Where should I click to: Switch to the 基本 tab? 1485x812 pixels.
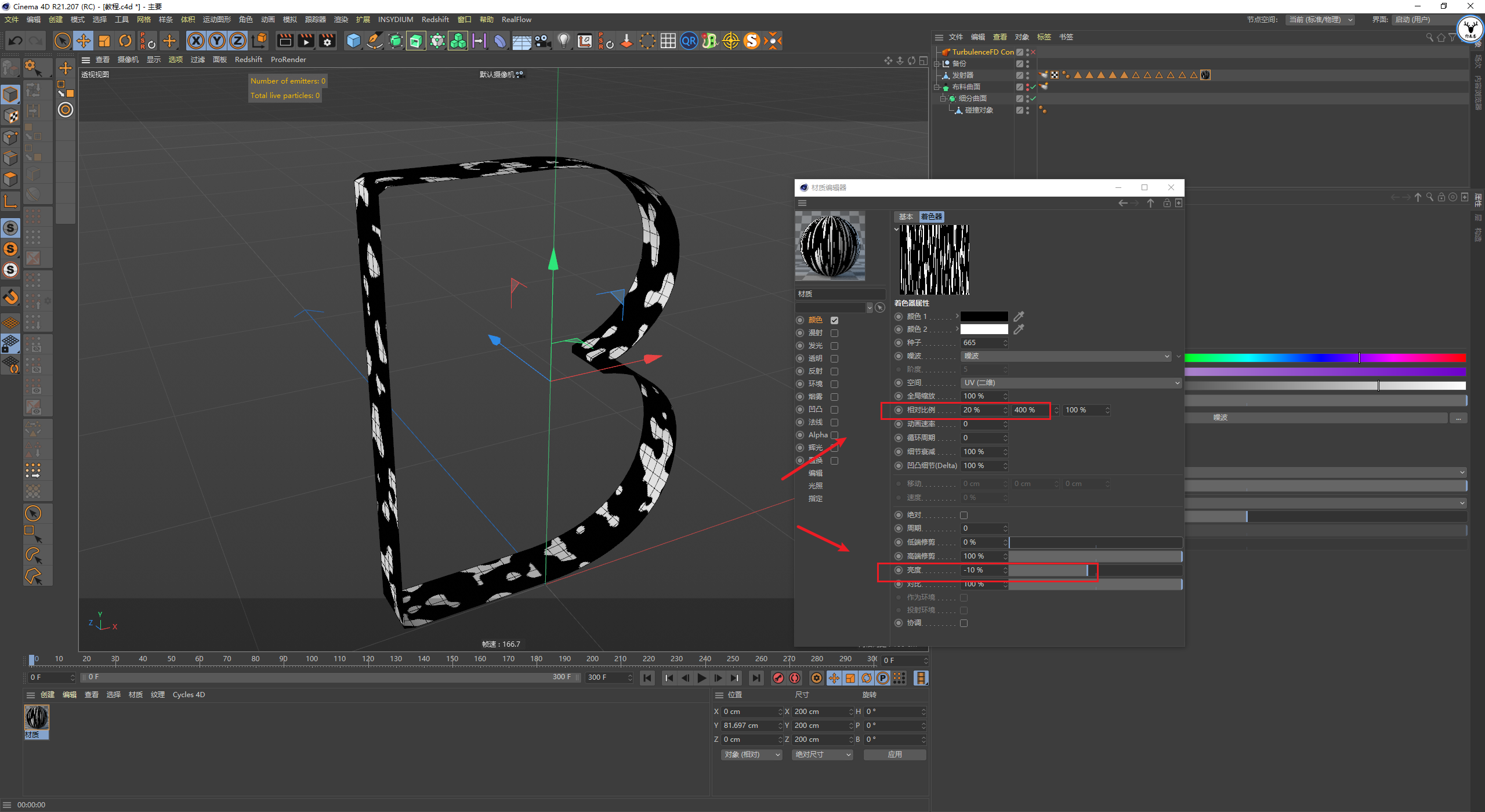coord(906,217)
